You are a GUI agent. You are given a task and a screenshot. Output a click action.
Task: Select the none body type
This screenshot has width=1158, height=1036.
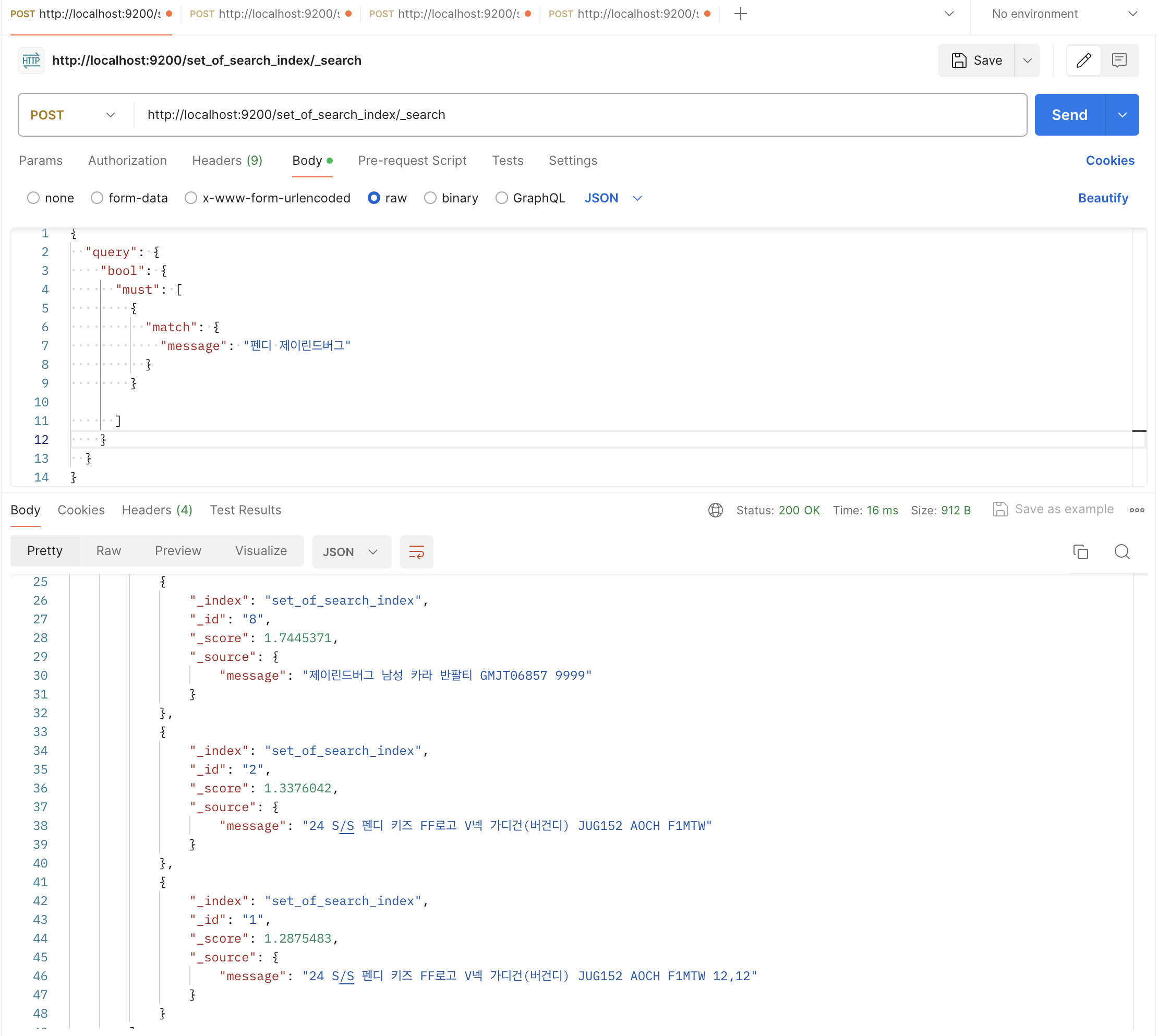[33, 198]
